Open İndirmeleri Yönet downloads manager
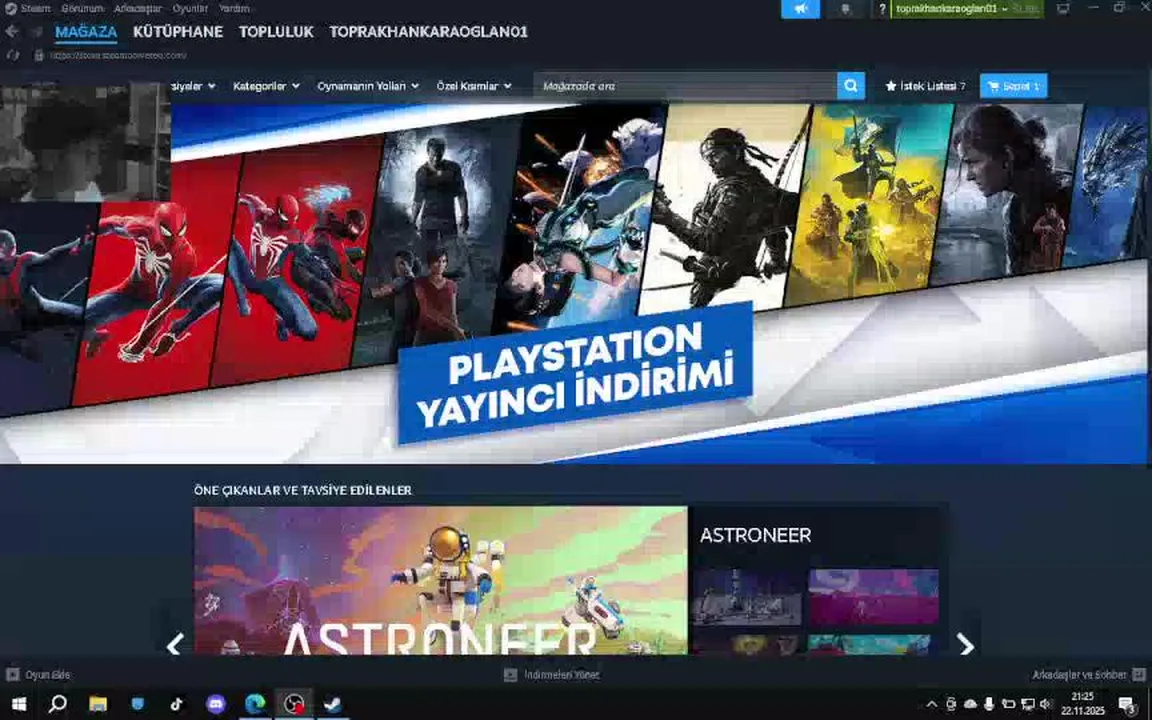This screenshot has width=1152, height=720. (552, 674)
